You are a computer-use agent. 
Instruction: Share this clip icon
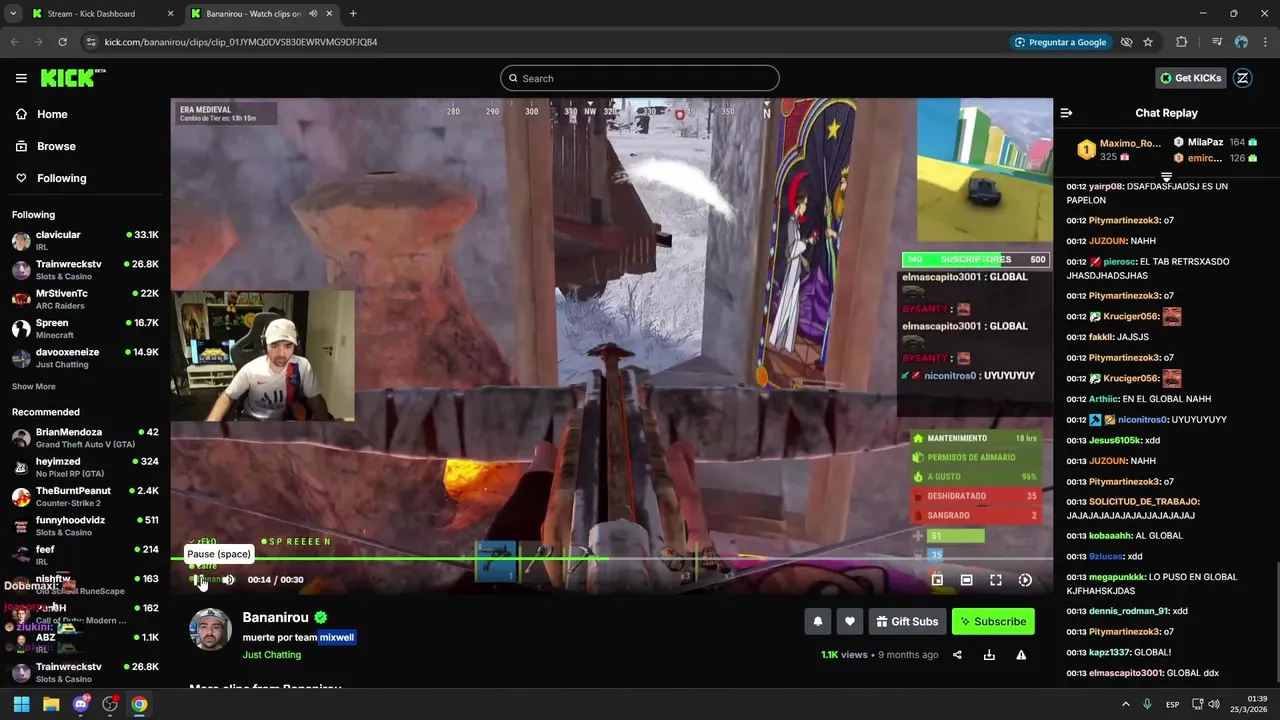point(957,655)
